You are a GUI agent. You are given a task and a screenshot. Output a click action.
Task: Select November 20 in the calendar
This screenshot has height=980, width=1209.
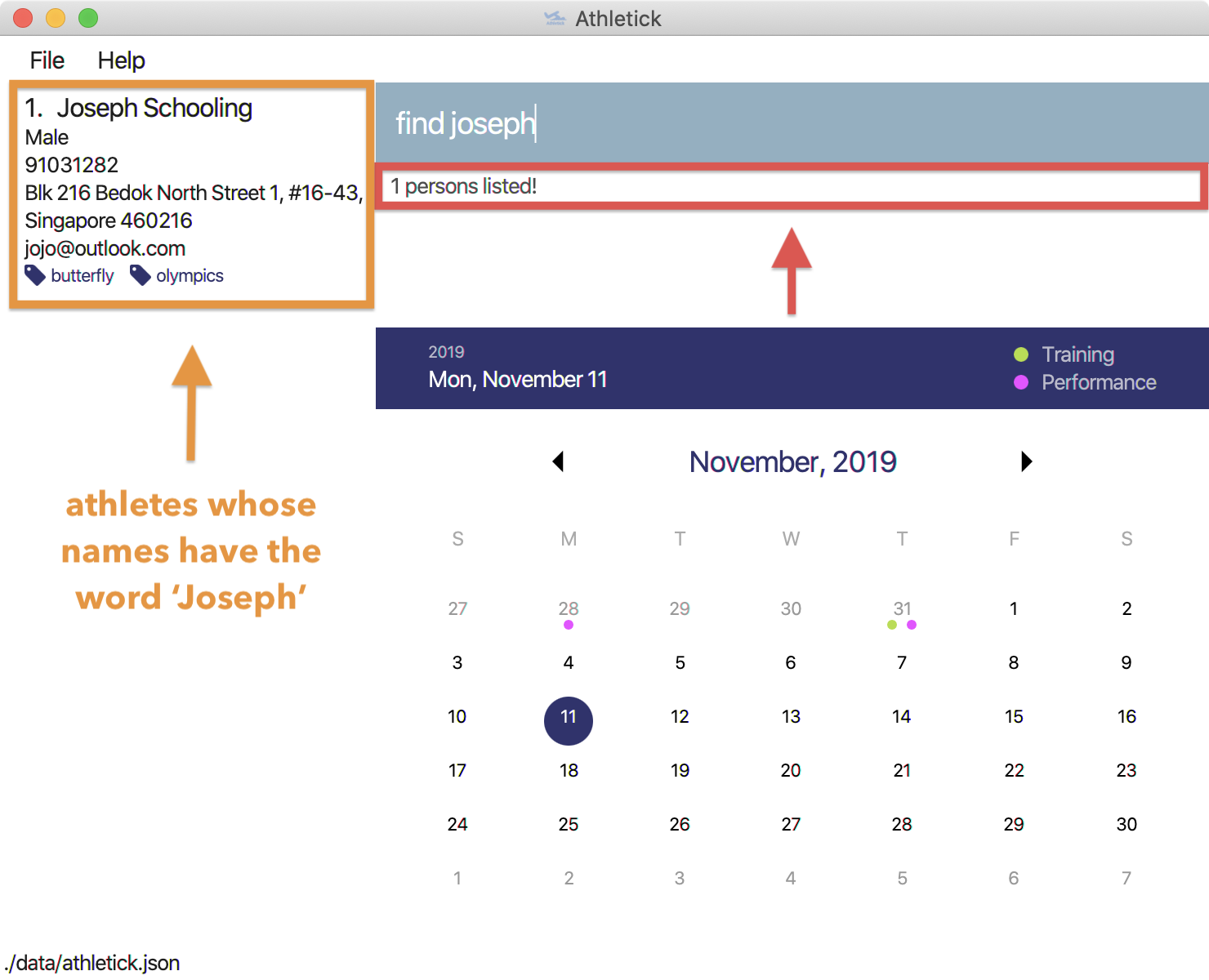[x=791, y=770]
